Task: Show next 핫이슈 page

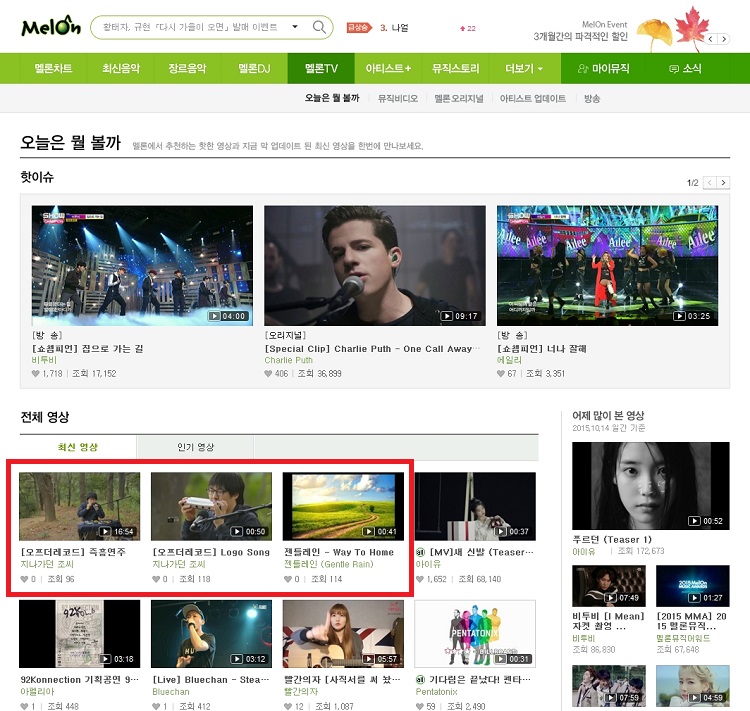Action: (723, 182)
